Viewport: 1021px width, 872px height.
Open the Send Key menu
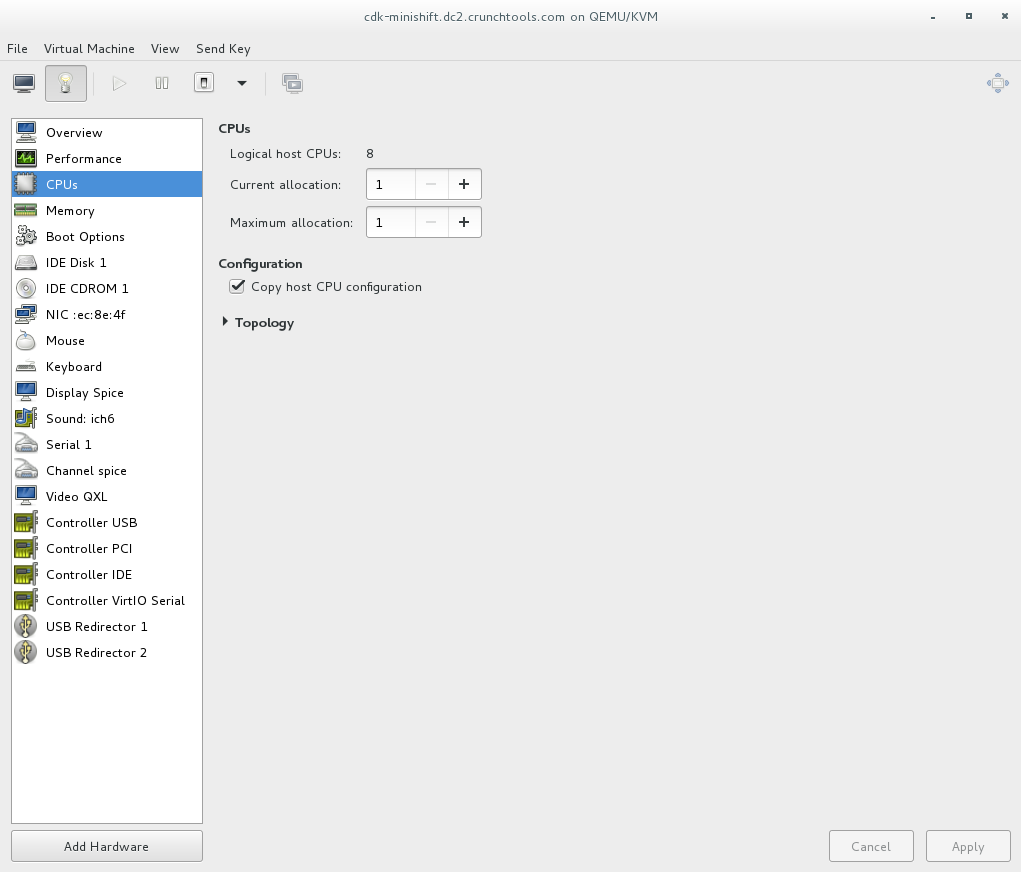coord(223,48)
